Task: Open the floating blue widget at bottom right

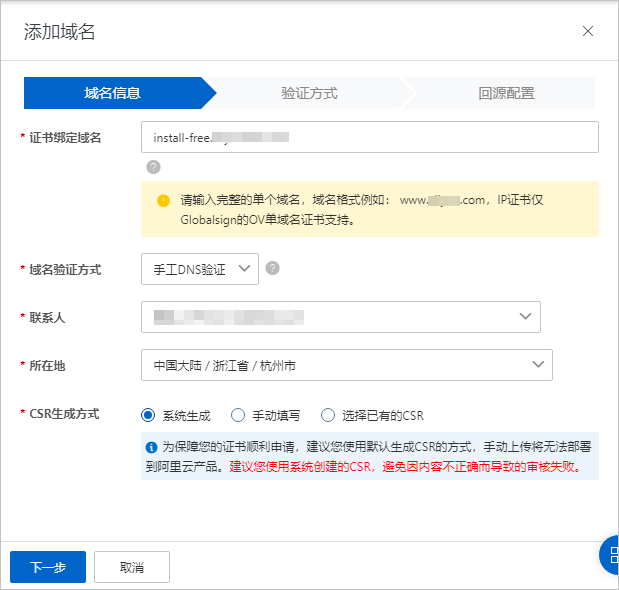Action: tap(609, 555)
